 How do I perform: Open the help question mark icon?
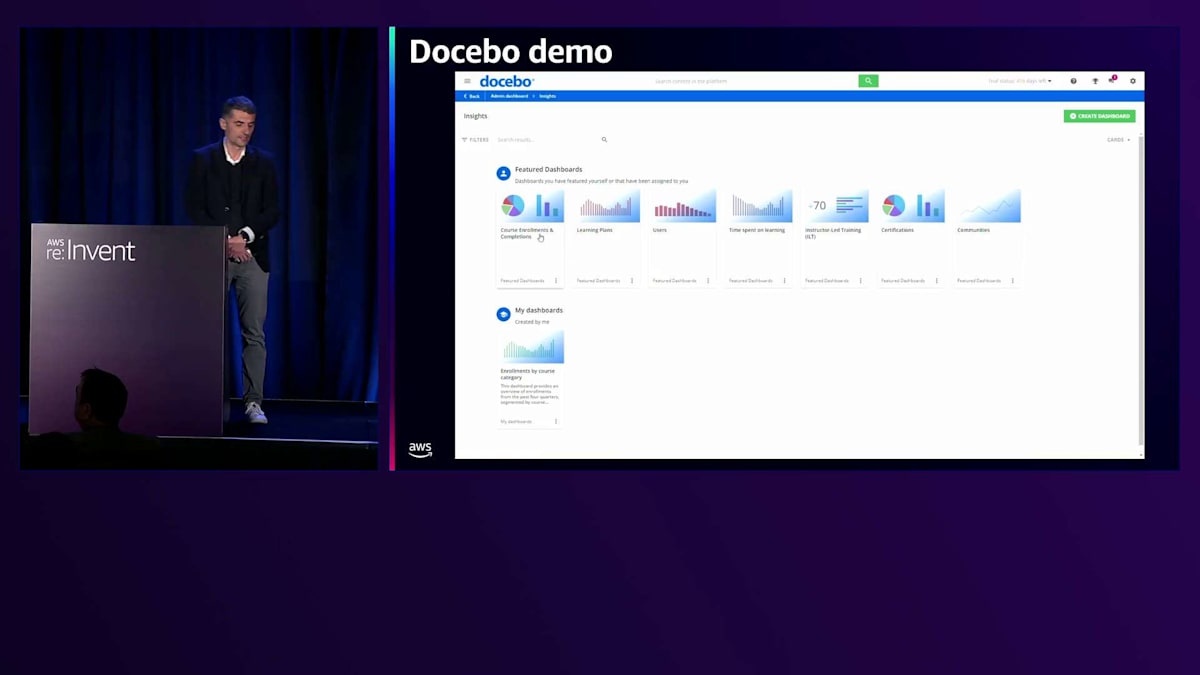coord(1074,81)
